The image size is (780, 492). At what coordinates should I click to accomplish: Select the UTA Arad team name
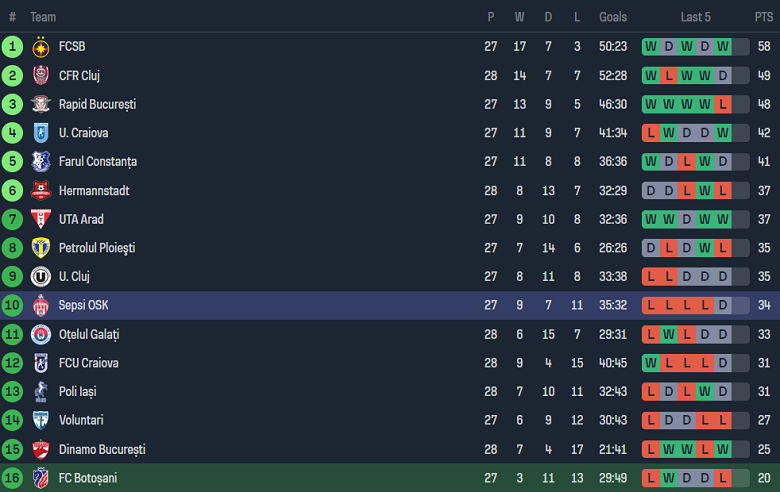(x=81, y=220)
